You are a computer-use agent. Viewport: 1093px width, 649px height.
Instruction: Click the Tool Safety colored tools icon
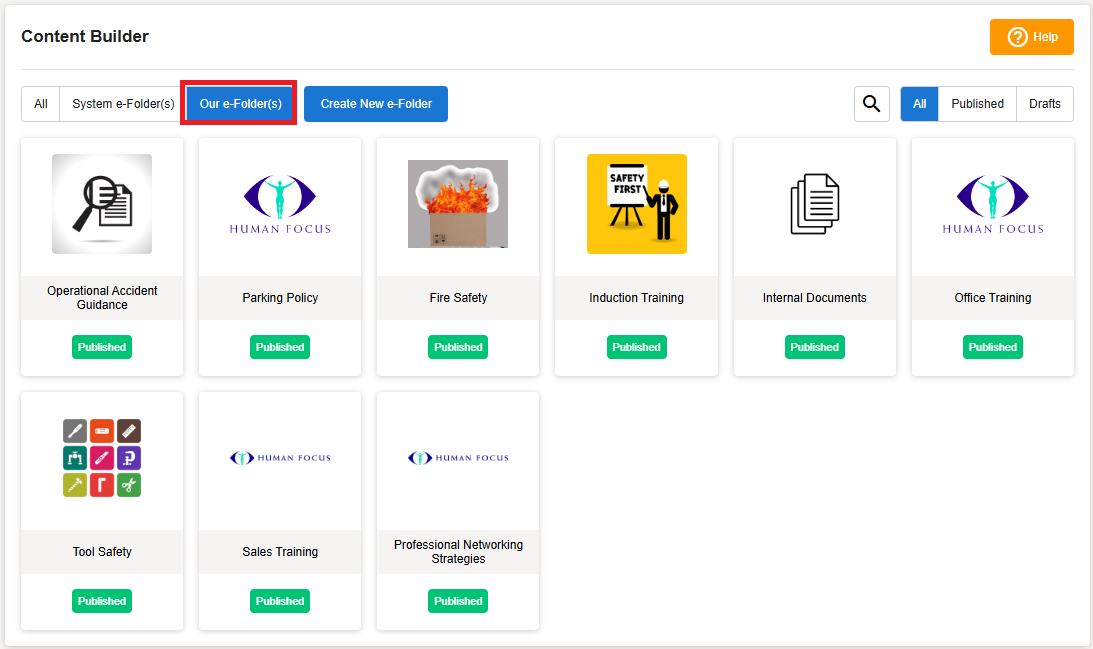pyautogui.click(x=102, y=458)
